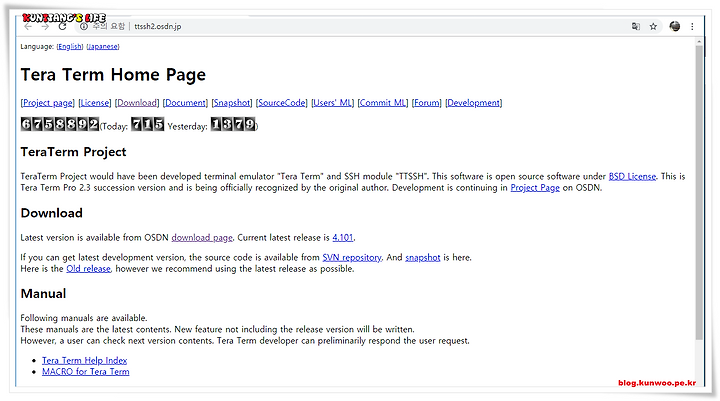Viewport: 720px width, 401px height.
Task: Open the SourceCode link
Action: click(x=282, y=103)
